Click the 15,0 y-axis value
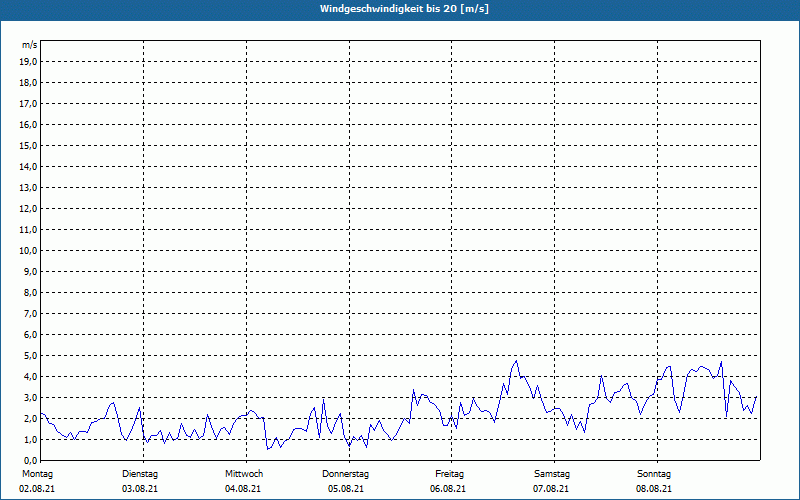 (x=29, y=145)
